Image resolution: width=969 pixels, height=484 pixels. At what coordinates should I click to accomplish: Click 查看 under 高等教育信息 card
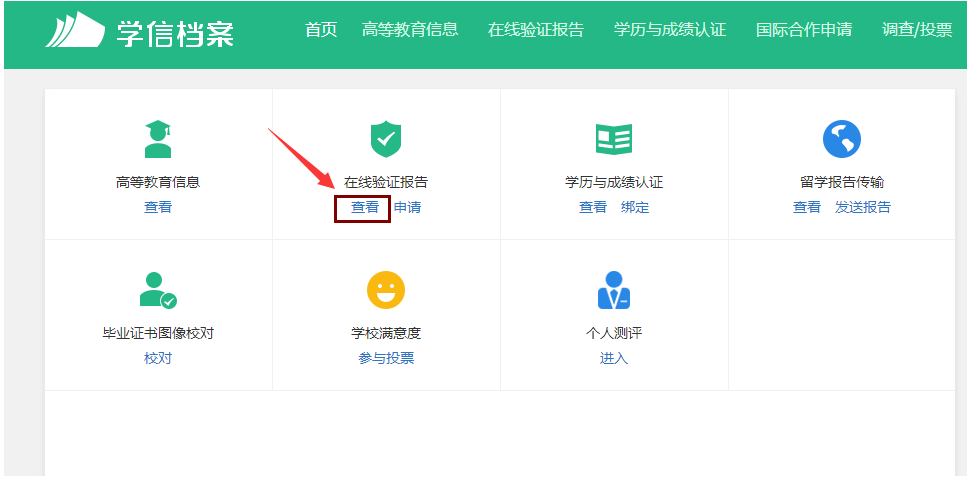(158, 207)
